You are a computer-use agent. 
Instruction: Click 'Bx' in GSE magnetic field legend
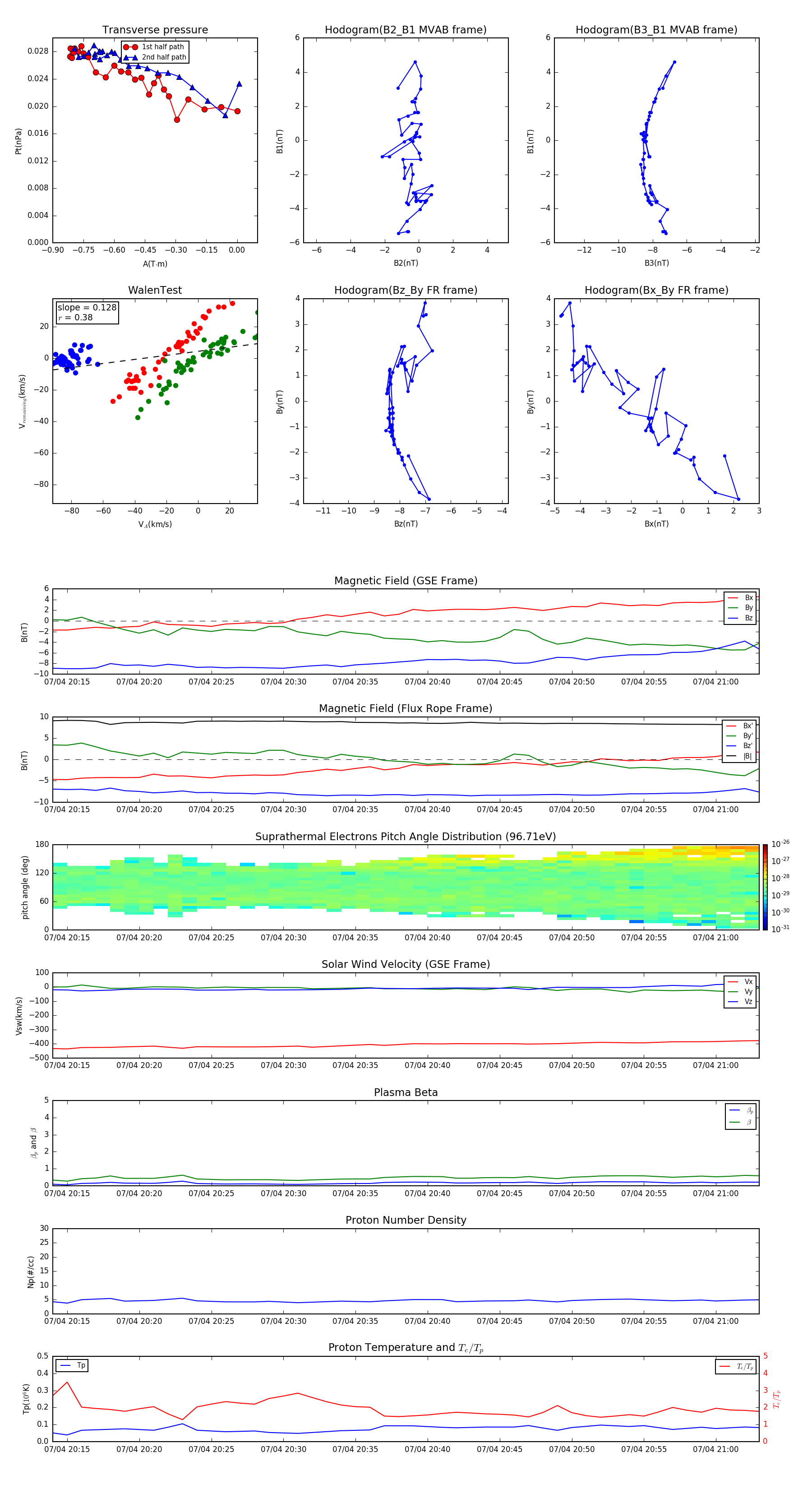click(x=740, y=598)
